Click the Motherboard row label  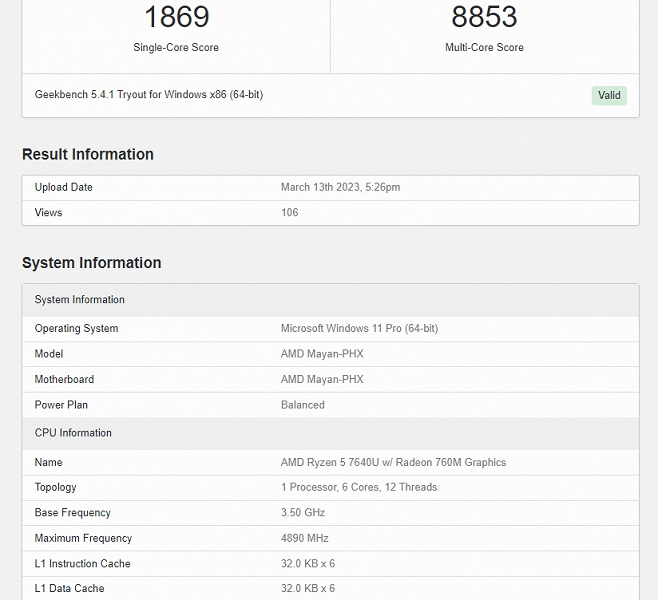pyautogui.click(x=64, y=379)
